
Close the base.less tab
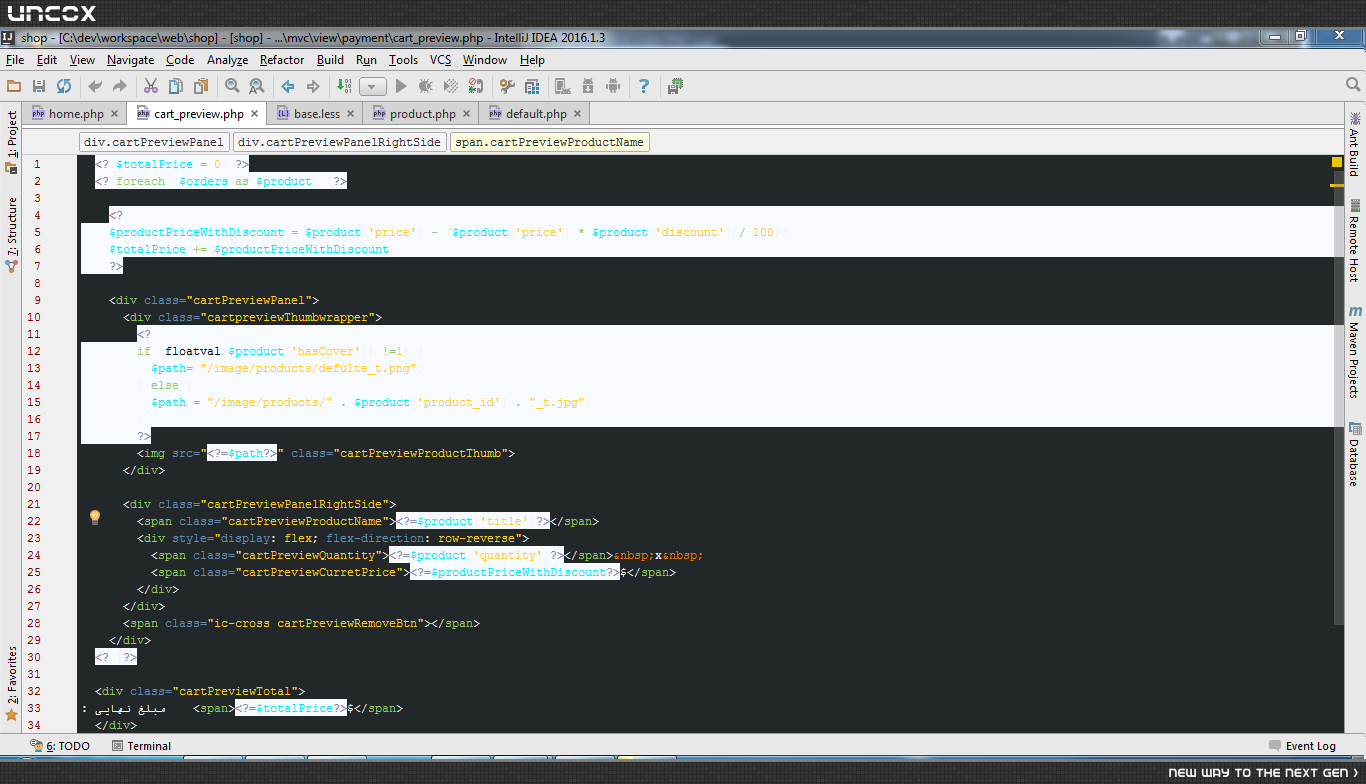click(350, 114)
